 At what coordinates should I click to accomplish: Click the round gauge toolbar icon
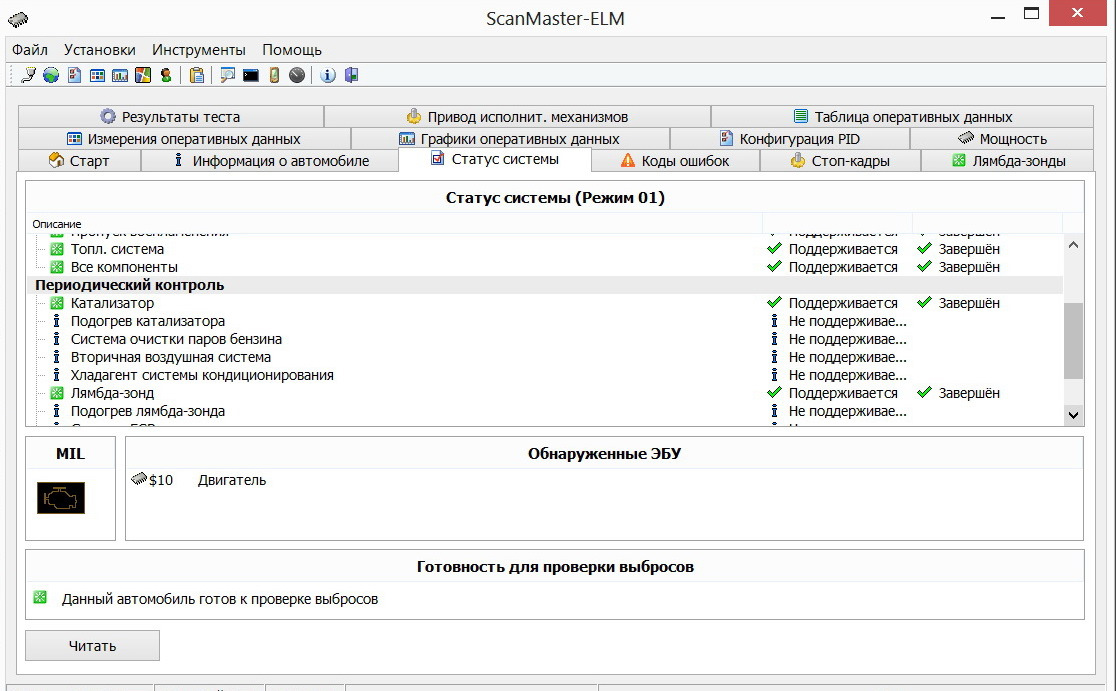coord(297,75)
